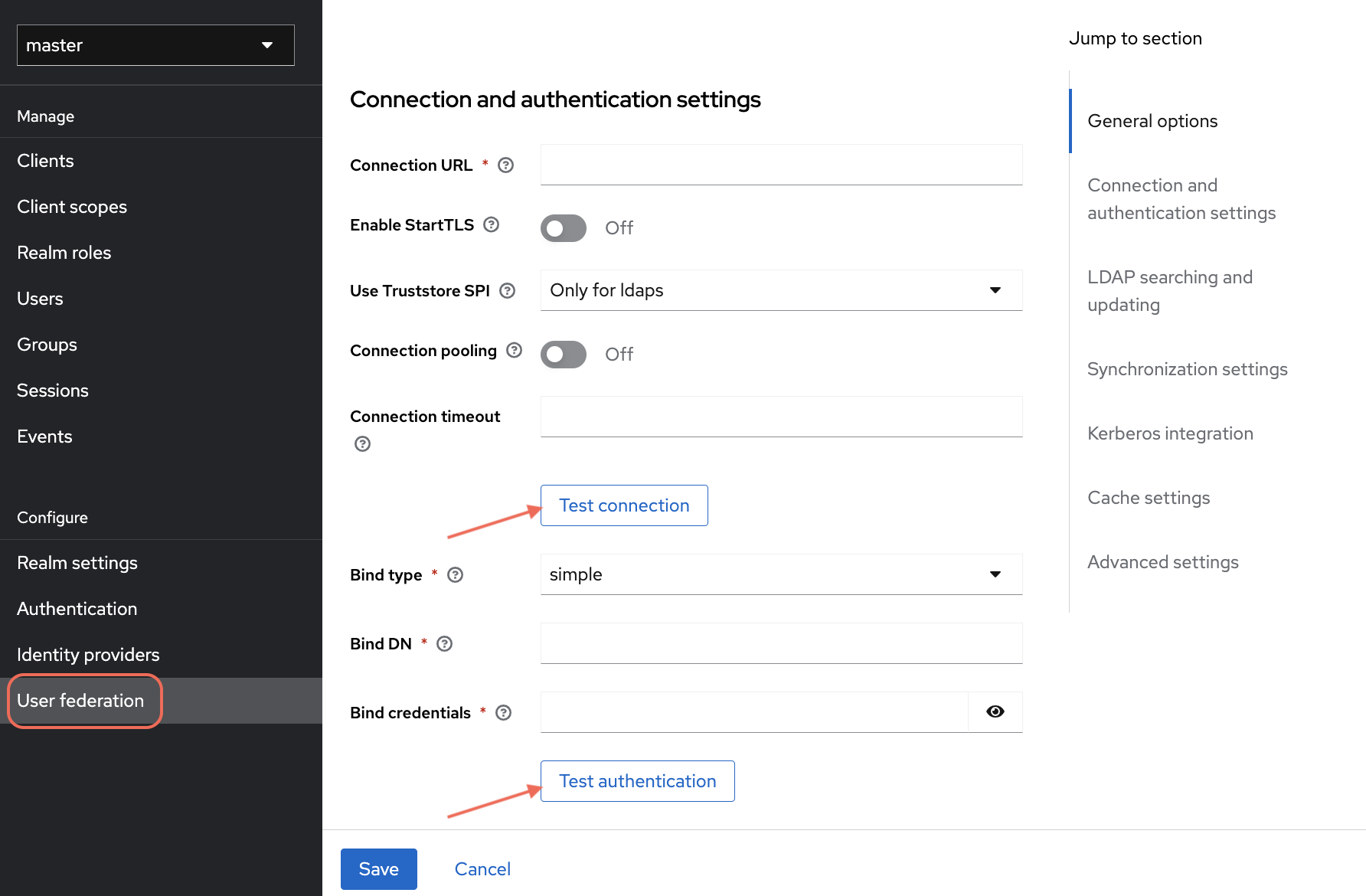1366x896 pixels.
Task: Enable the StartTLS toggle switch
Action: click(x=564, y=228)
